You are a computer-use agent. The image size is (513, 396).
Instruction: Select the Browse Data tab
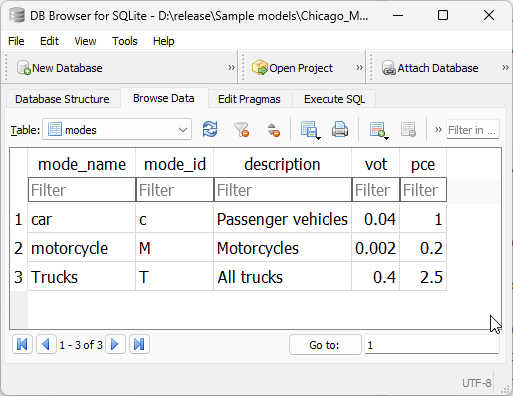point(164,98)
